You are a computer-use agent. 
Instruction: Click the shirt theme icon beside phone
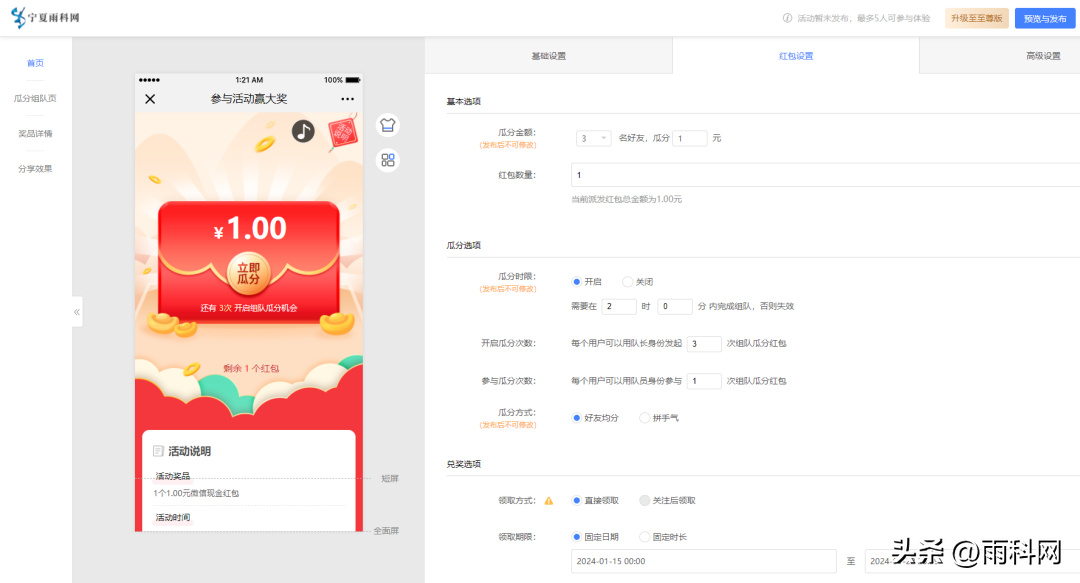pyautogui.click(x=388, y=125)
